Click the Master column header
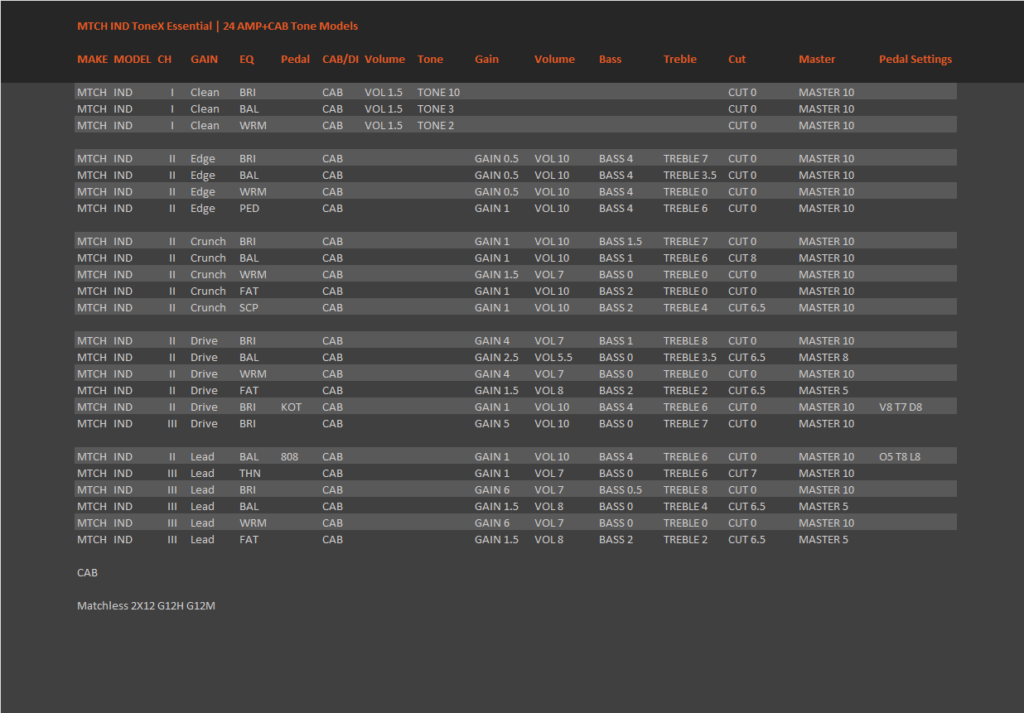 817,59
